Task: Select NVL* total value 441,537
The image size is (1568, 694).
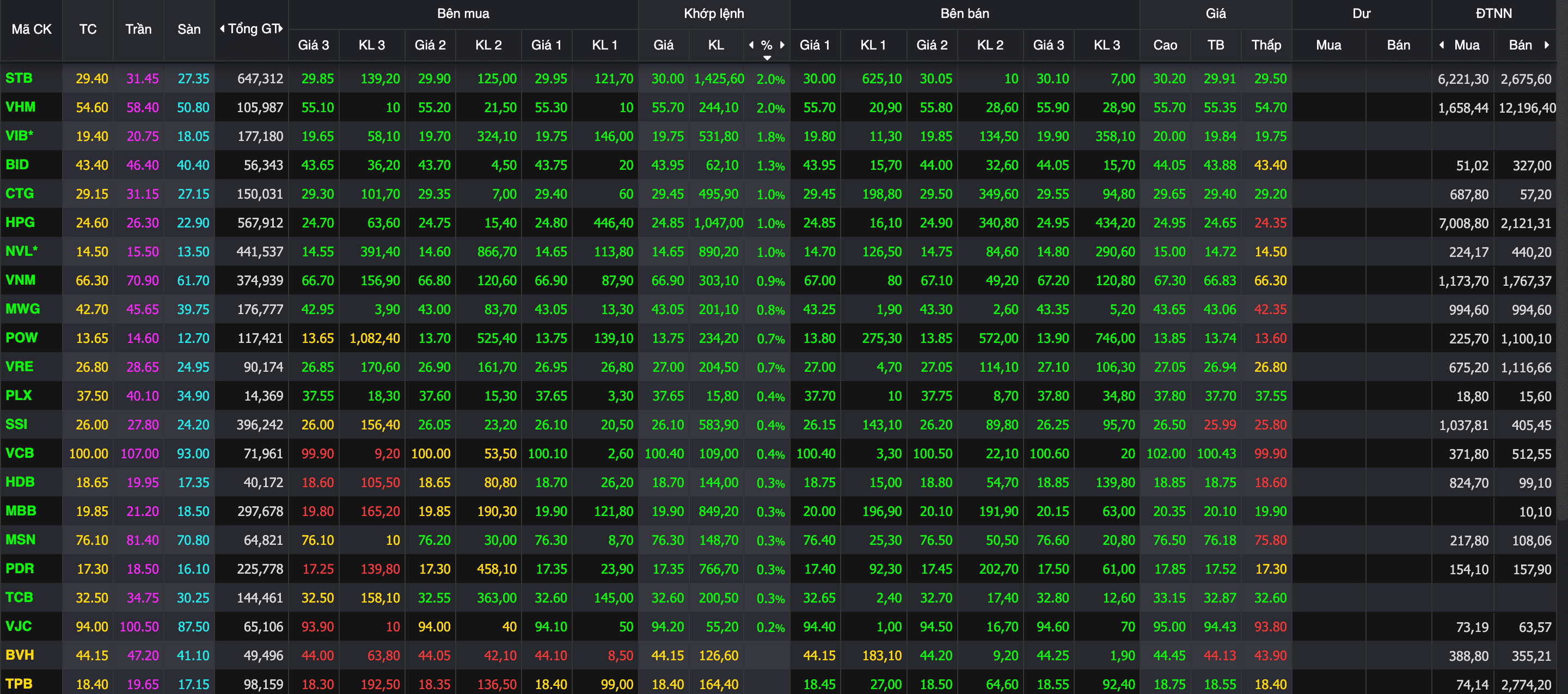Action: pos(260,251)
